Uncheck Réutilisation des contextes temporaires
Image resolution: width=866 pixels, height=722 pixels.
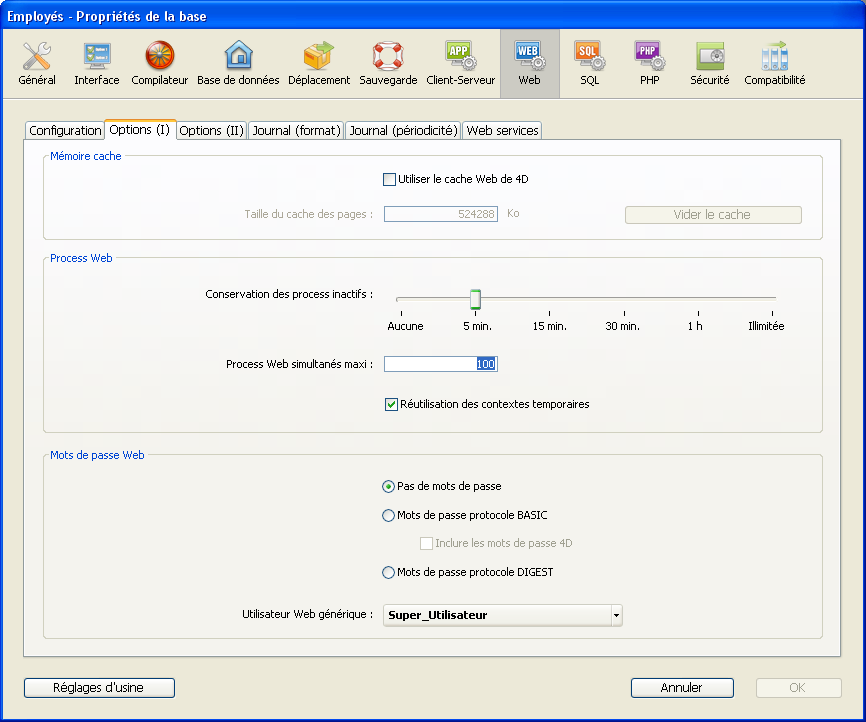(392, 405)
